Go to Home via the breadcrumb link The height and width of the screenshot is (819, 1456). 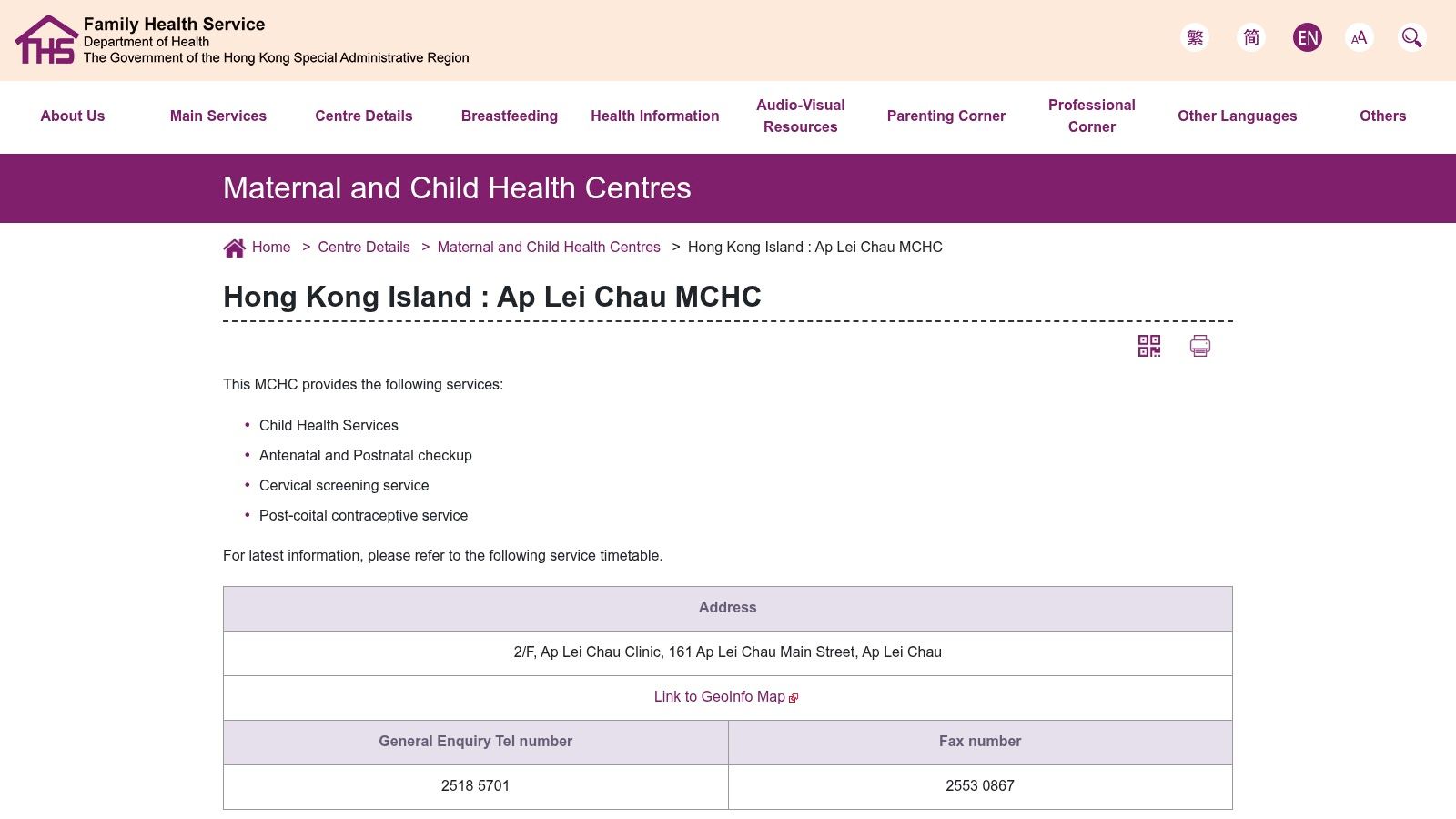tap(271, 248)
